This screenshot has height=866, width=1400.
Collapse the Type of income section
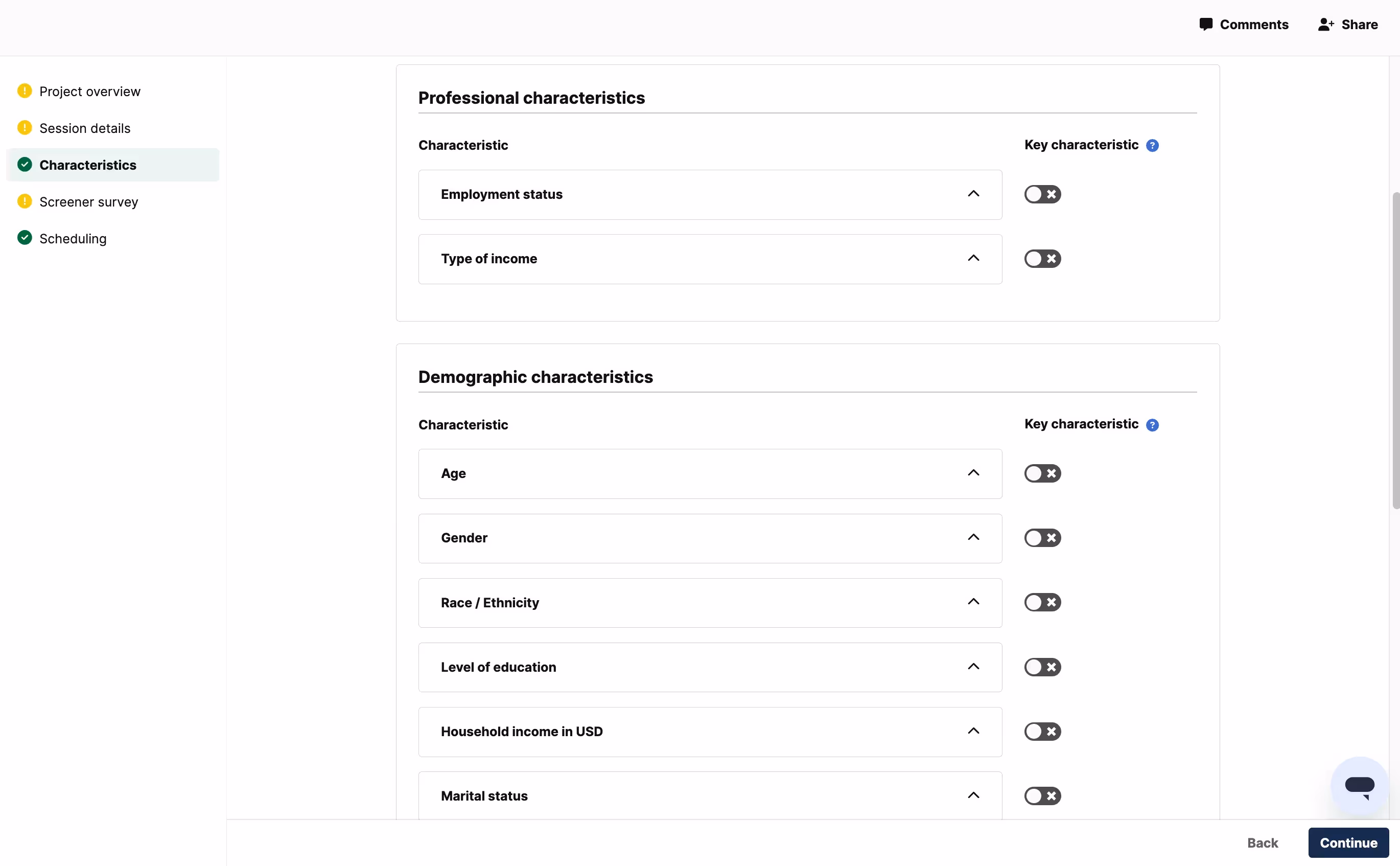coord(973,259)
